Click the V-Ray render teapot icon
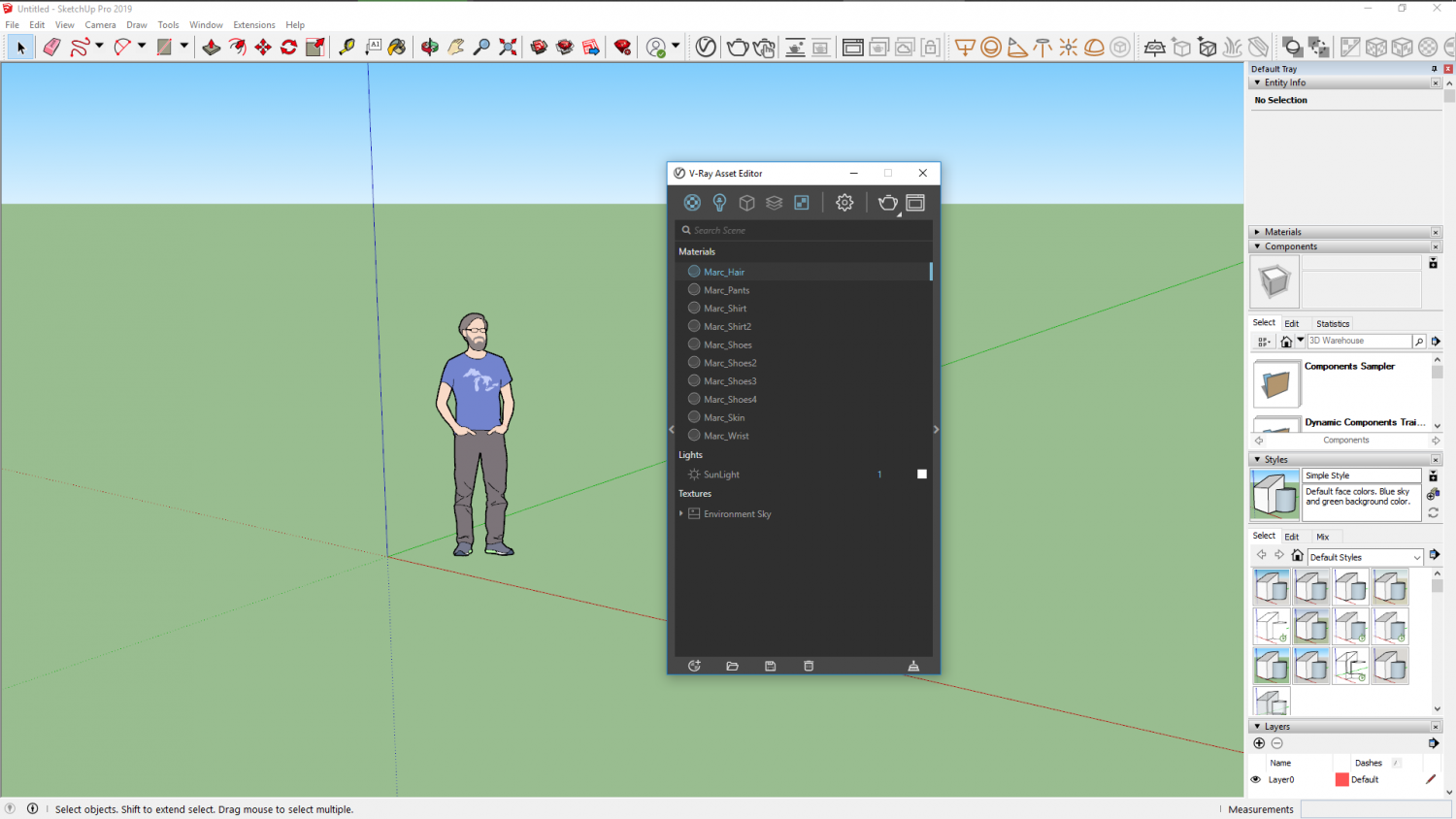This screenshot has height=819, width=1456. coord(887,203)
